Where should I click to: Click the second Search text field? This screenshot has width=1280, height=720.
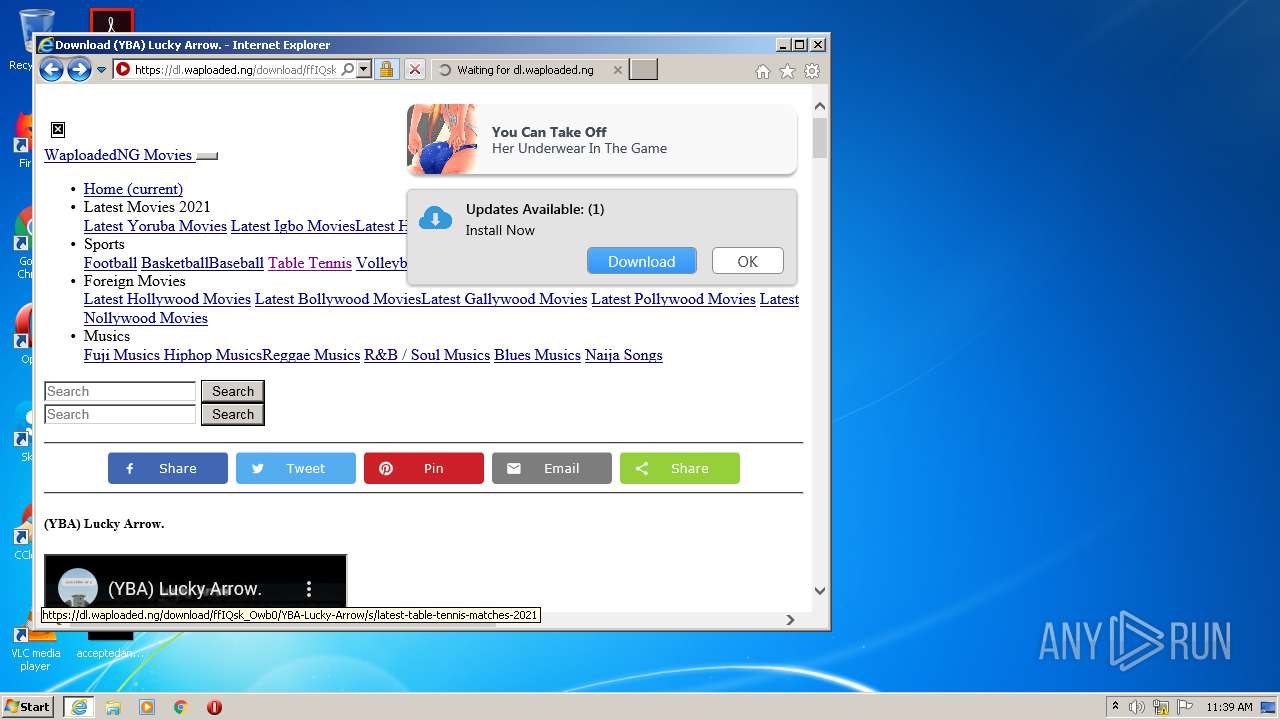coord(120,414)
